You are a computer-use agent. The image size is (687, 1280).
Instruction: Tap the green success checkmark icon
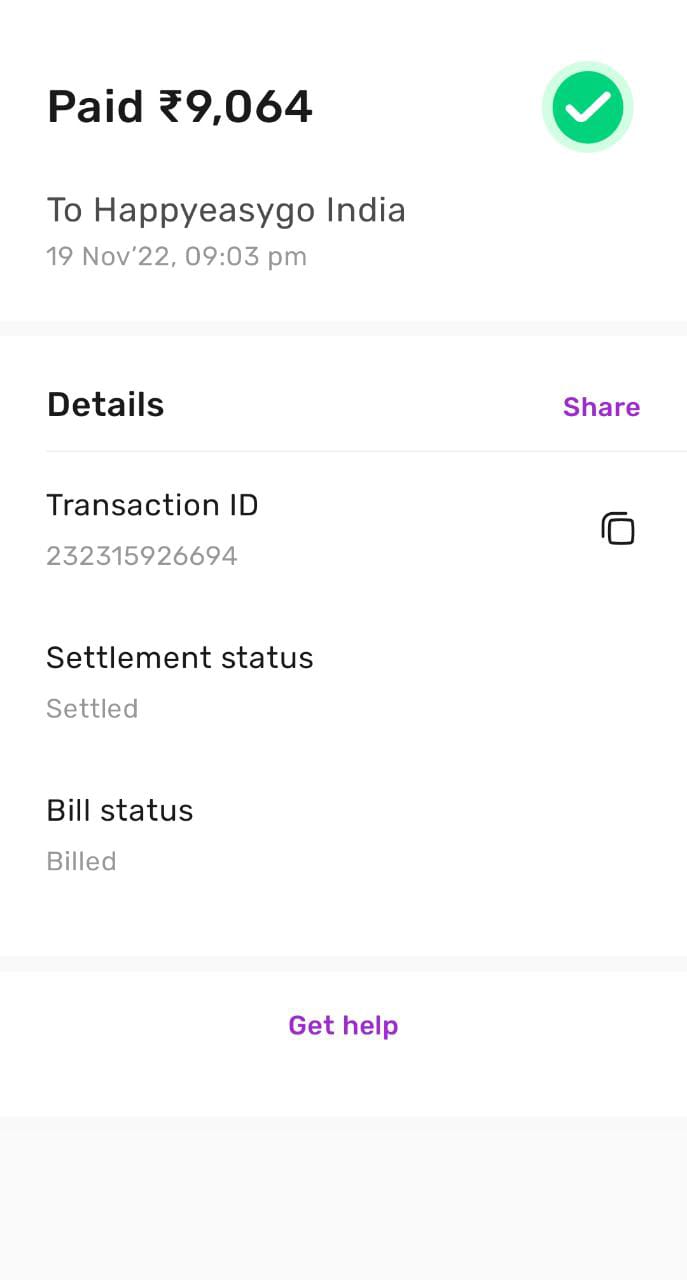pyautogui.click(x=588, y=106)
